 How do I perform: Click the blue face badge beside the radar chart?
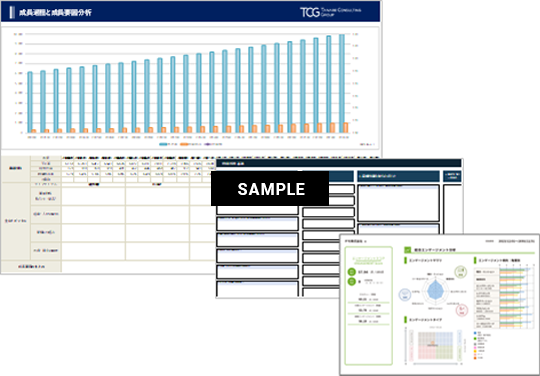click(405, 295)
